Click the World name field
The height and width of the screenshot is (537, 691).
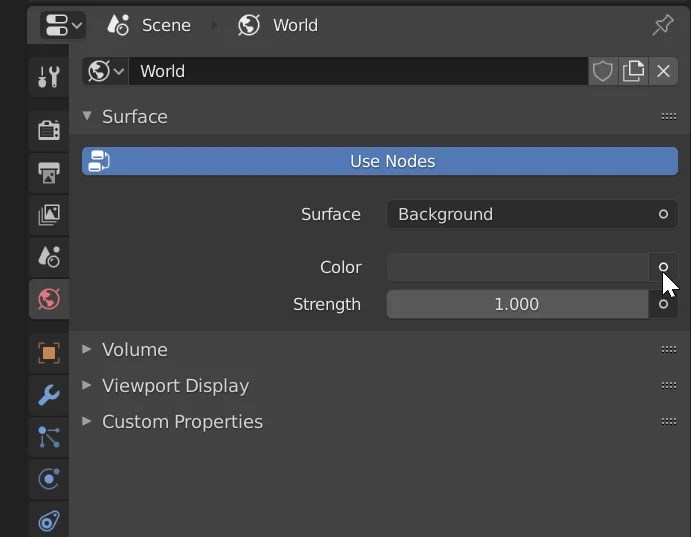(x=358, y=71)
